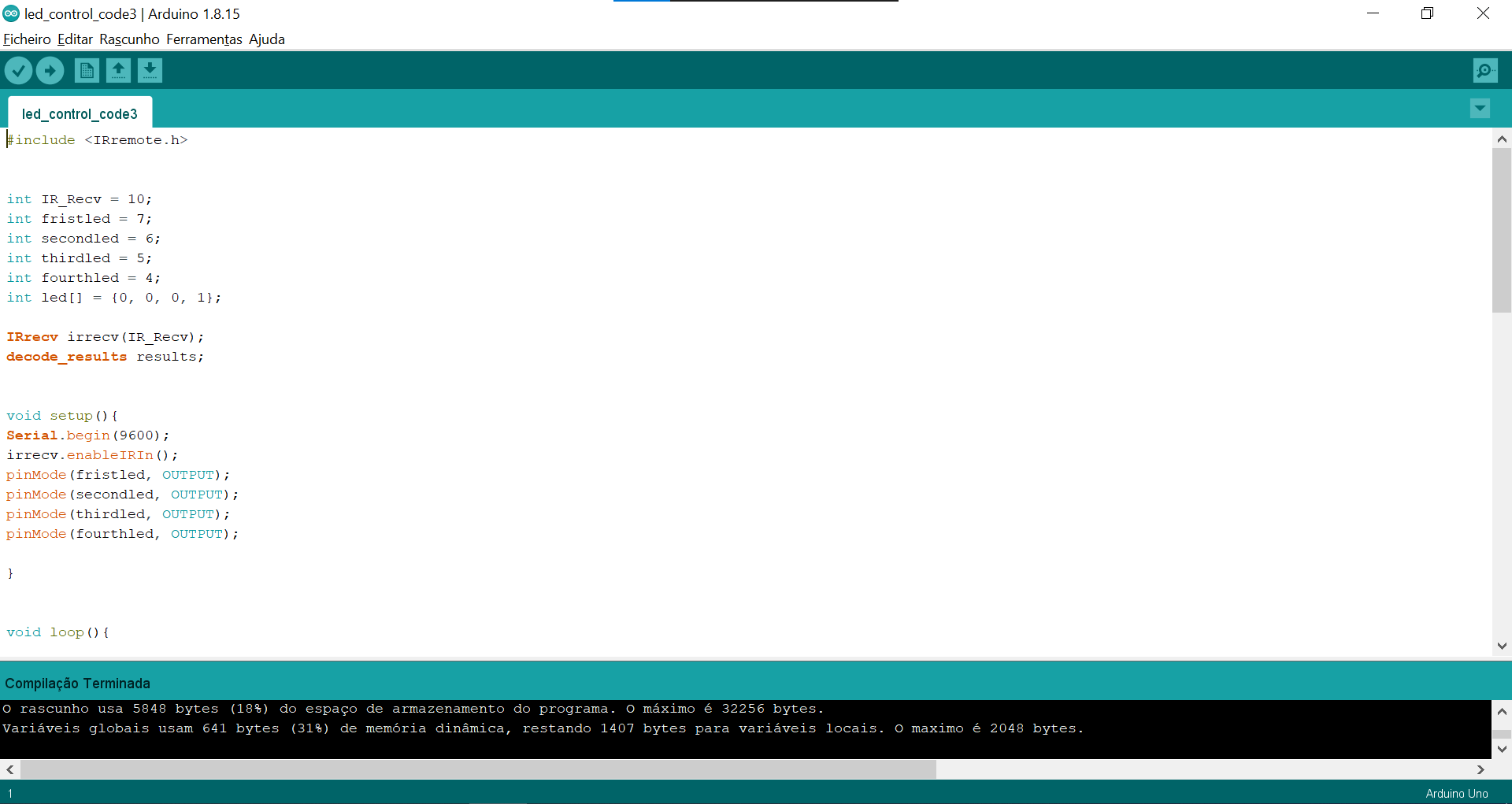Open a sketch with the Open icon
Image resolution: width=1512 pixels, height=804 pixels.
point(118,71)
